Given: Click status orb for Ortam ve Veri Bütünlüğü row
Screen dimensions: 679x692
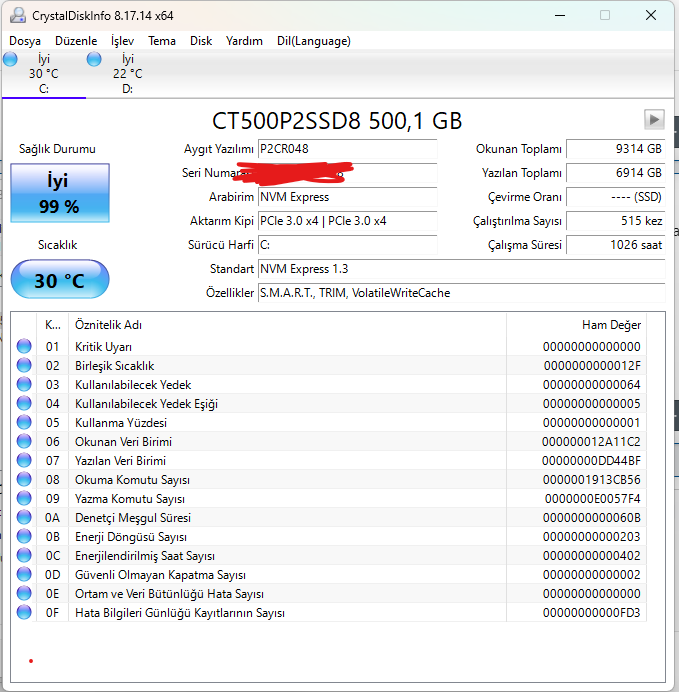Looking at the screenshot, I should click(x=24, y=593).
